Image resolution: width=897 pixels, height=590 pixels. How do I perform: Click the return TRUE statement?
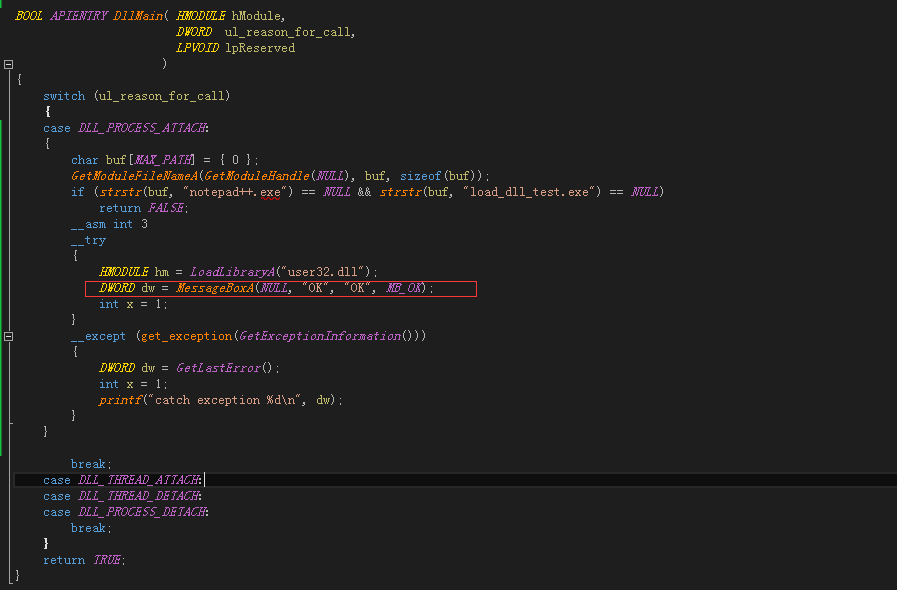click(x=84, y=560)
